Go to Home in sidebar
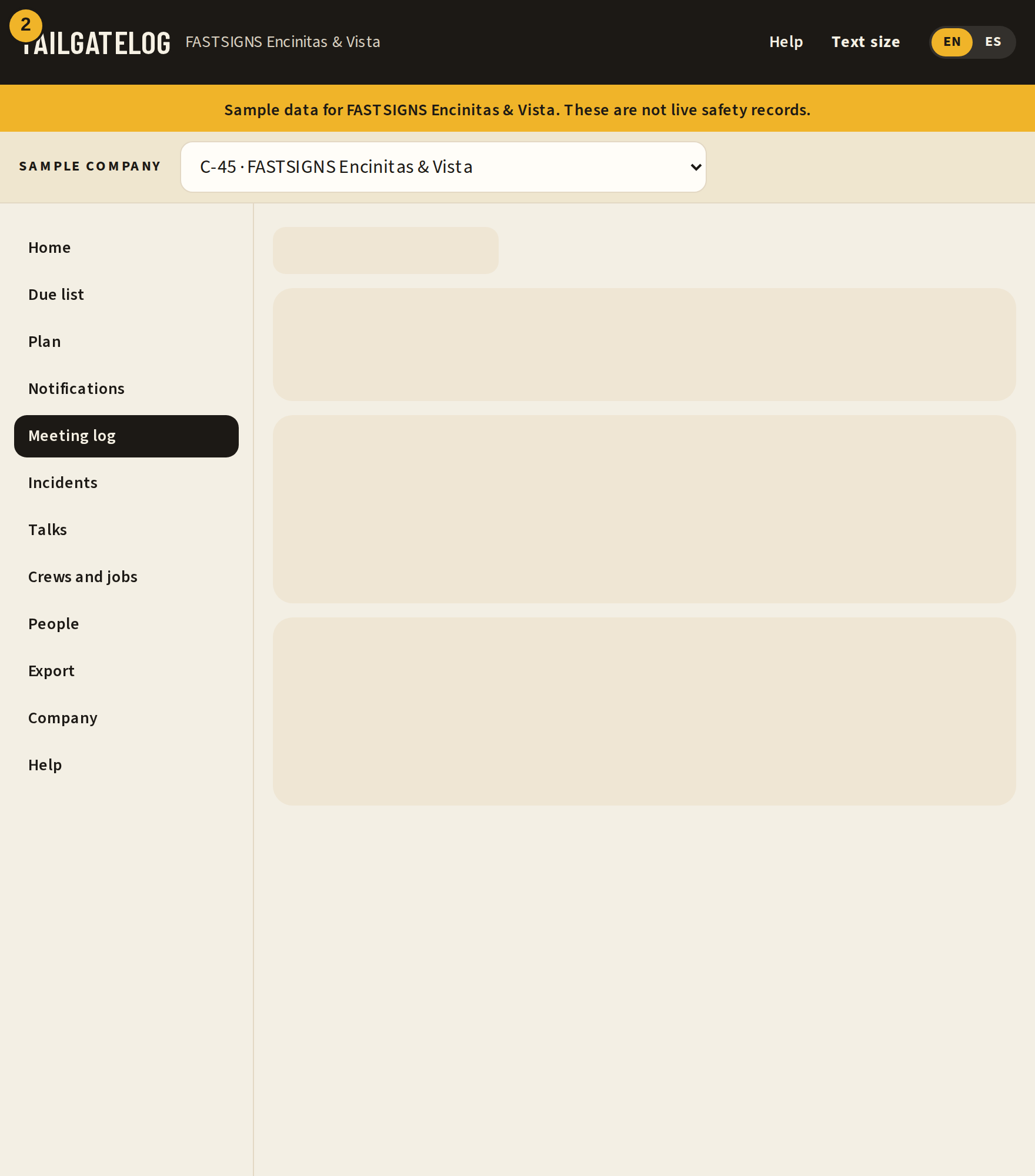The width and height of the screenshot is (1035, 1176). coord(126,248)
